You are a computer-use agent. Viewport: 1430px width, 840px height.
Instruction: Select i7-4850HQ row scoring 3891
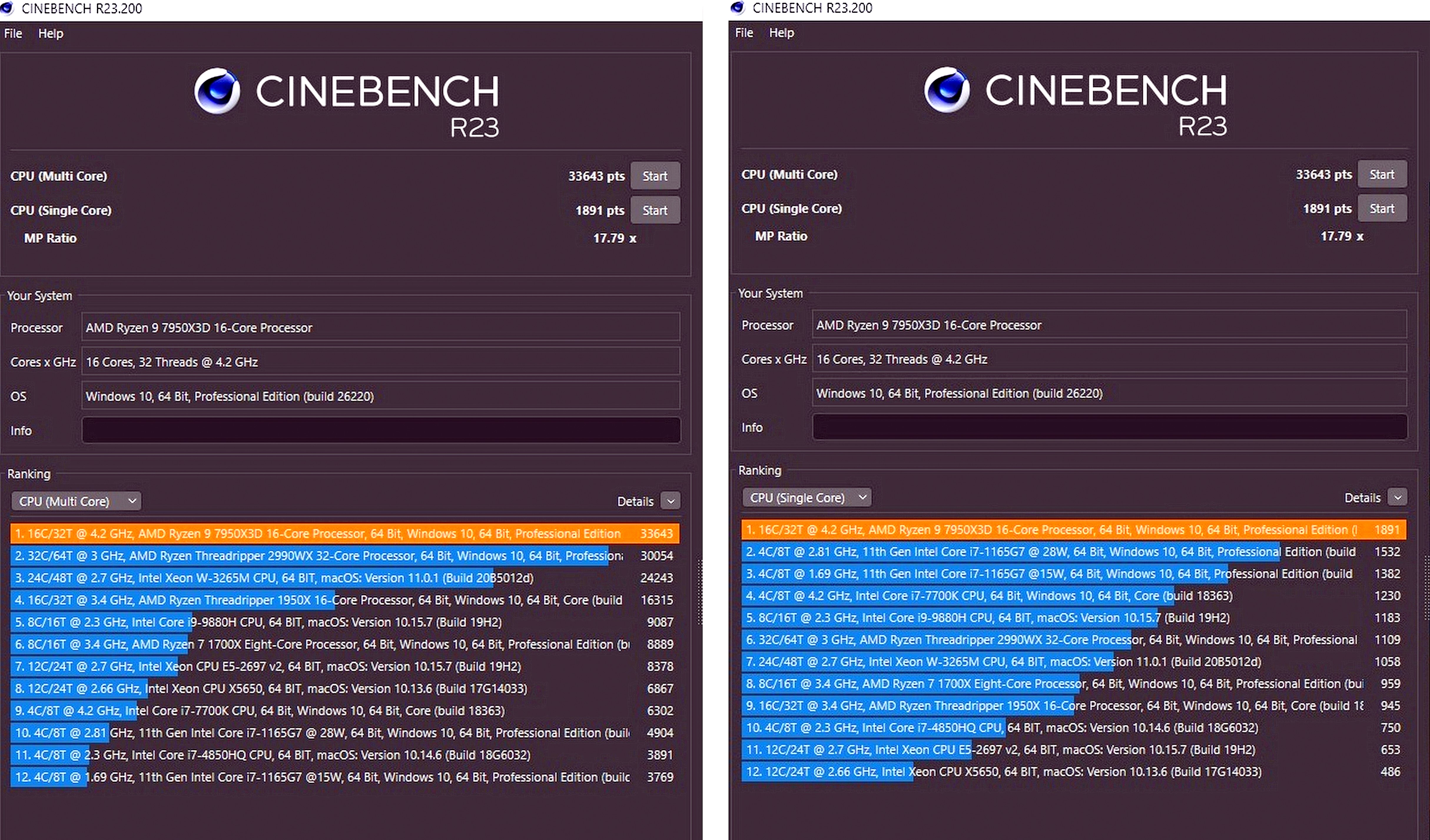pyautogui.click(x=344, y=754)
